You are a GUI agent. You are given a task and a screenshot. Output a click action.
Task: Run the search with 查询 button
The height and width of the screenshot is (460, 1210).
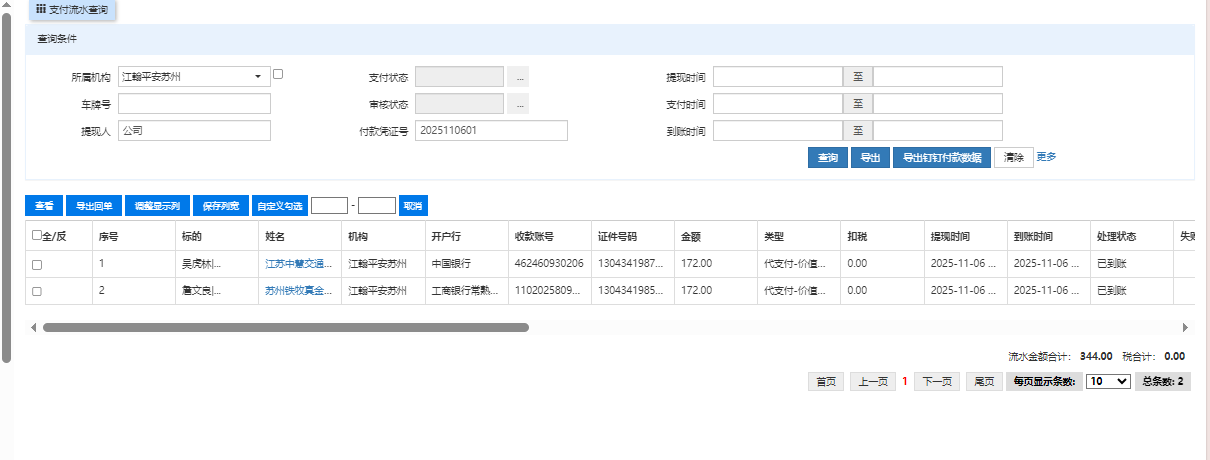click(x=827, y=158)
